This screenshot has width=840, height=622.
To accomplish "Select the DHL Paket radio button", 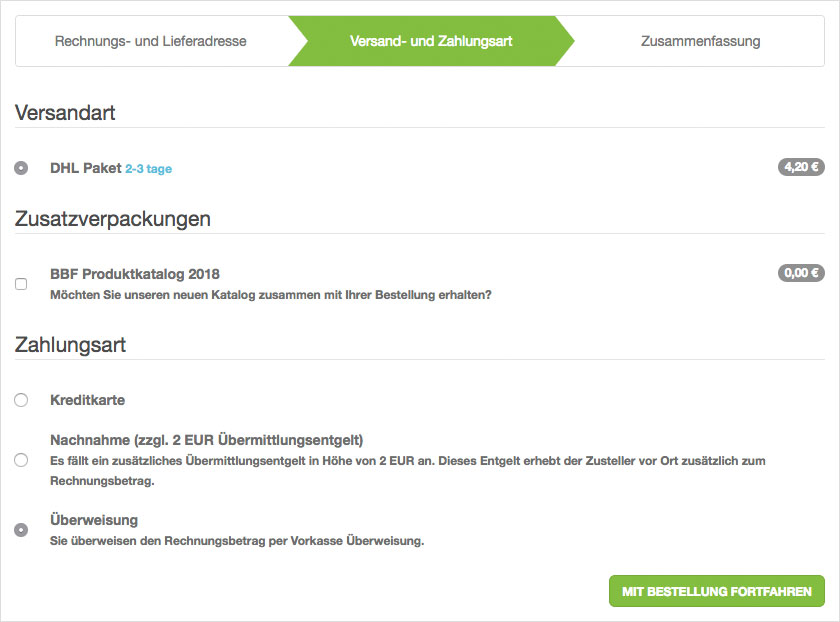I will tap(21, 168).
